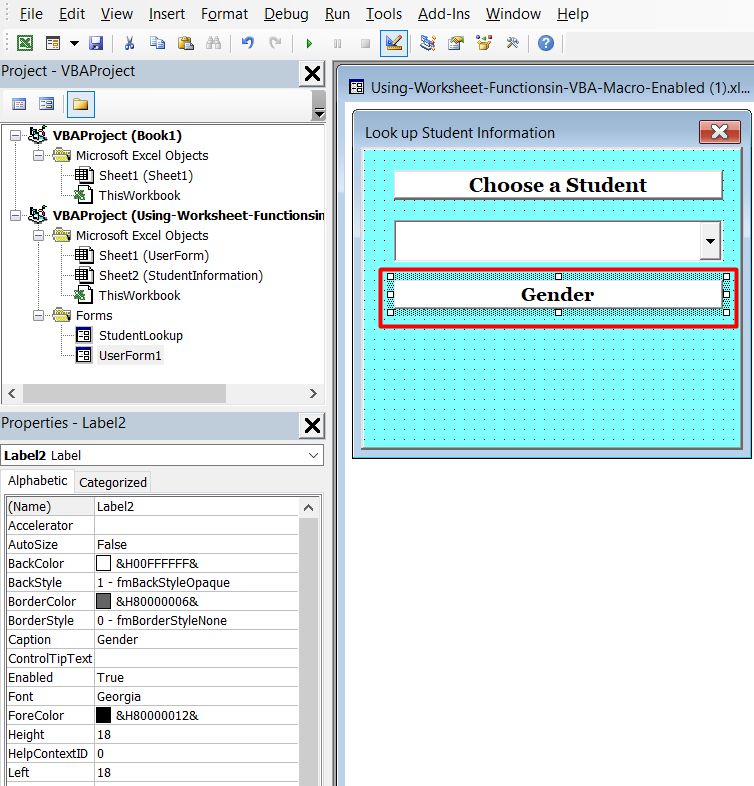The width and height of the screenshot is (754, 786).
Task: Click the BackColor white color swatch
Action: tap(103, 563)
